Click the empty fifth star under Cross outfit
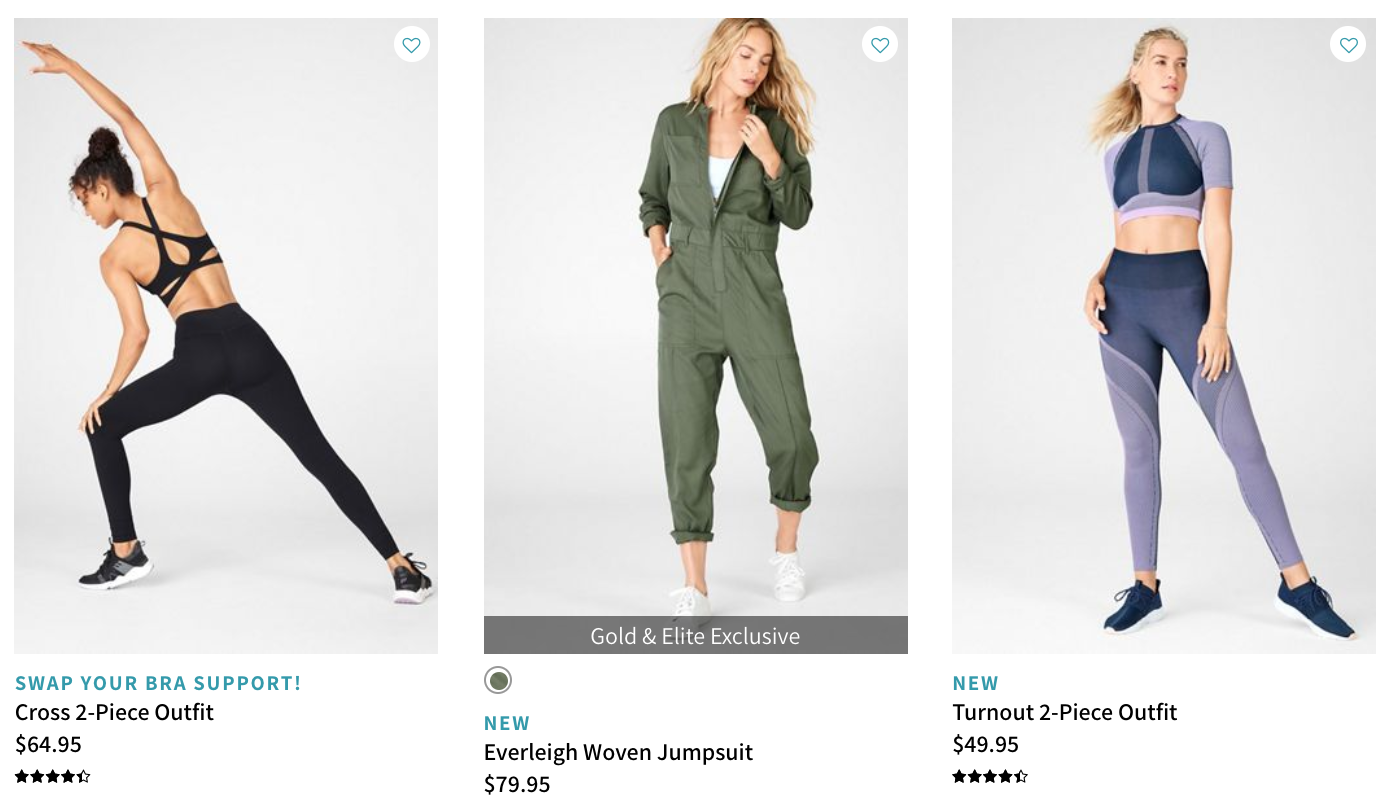Image resolution: width=1398 pixels, height=806 pixels. pyautogui.click(x=86, y=776)
